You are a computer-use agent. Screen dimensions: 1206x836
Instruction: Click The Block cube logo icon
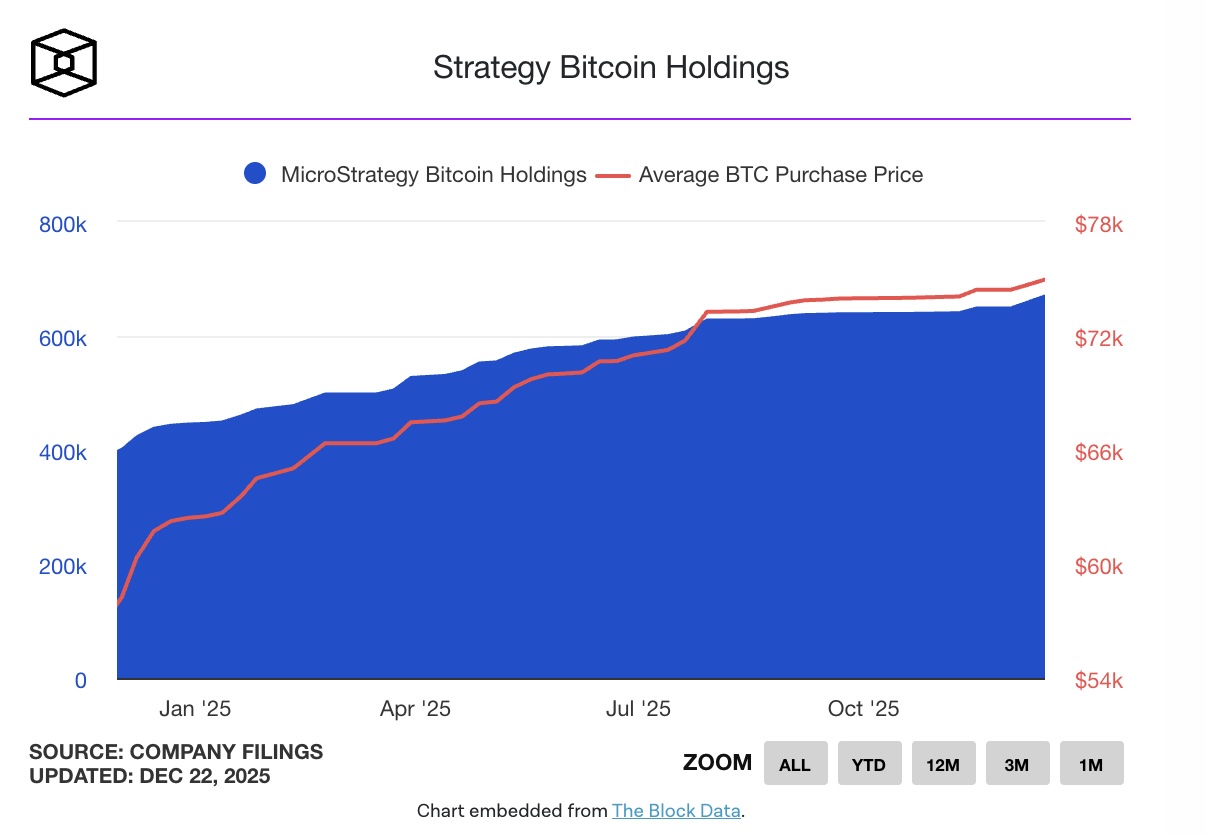click(64, 63)
